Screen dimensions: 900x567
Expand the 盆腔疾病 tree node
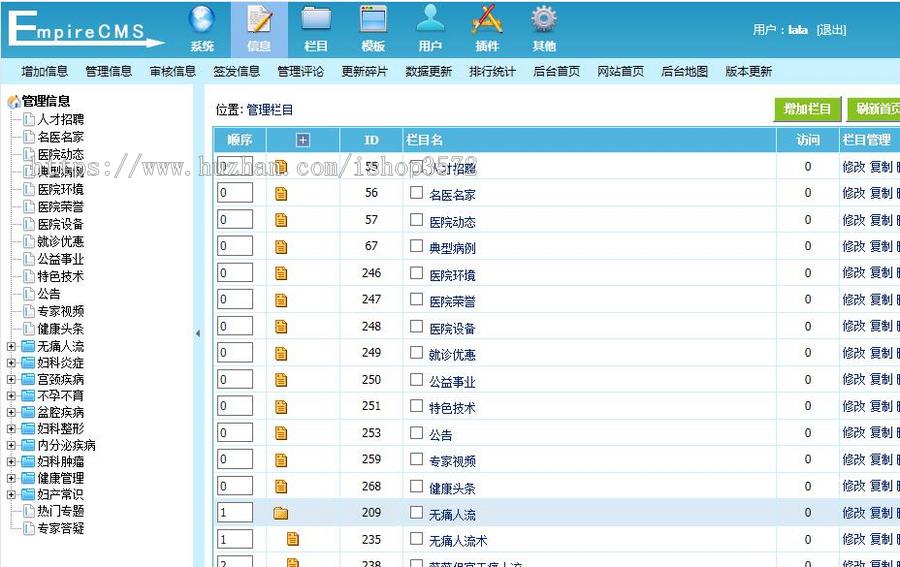pyautogui.click(x=11, y=413)
